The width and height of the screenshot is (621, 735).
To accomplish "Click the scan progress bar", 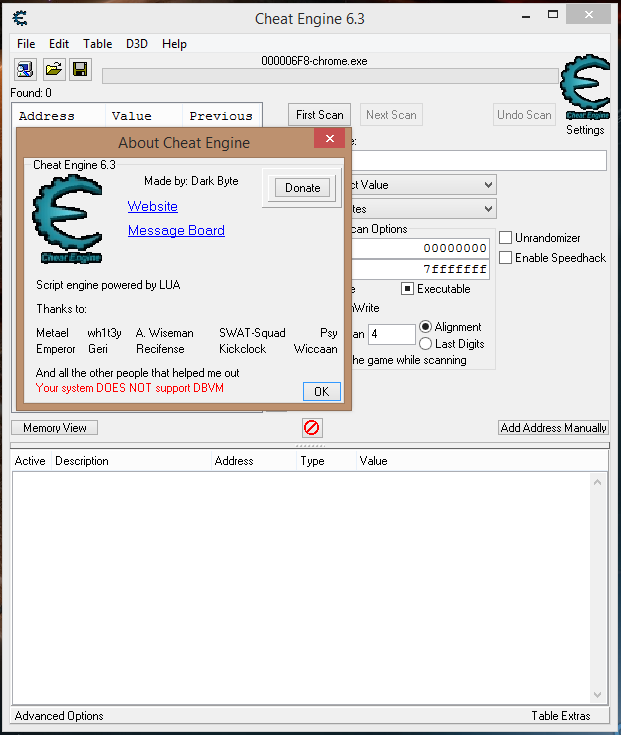I will [x=330, y=76].
